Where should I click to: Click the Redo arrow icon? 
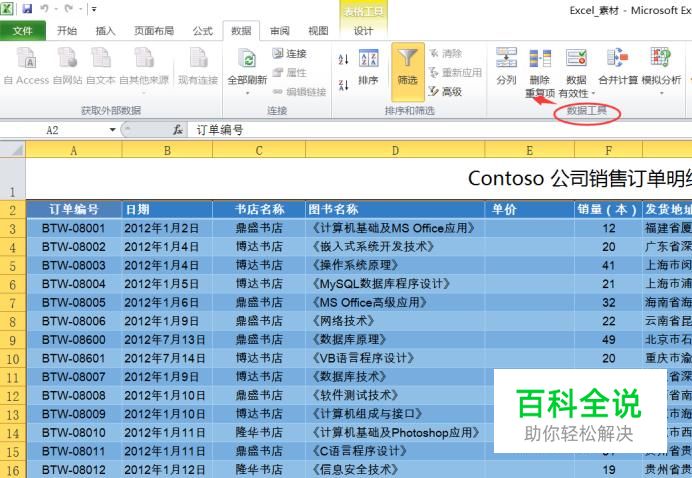(x=68, y=8)
